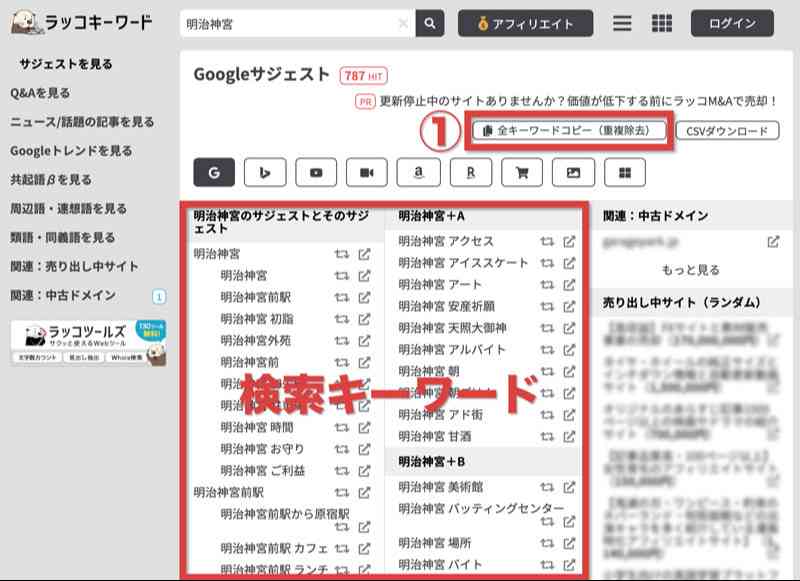
Task: Click the ラッコツールズ banner
Action: coord(88,342)
